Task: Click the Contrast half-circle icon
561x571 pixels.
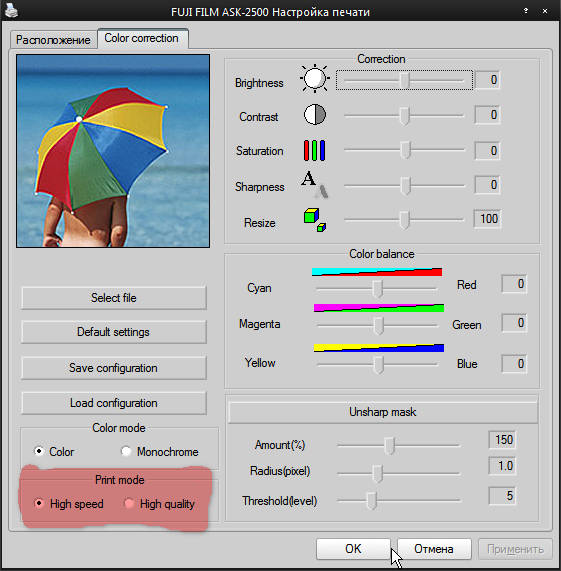Action: tap(315, 115)
